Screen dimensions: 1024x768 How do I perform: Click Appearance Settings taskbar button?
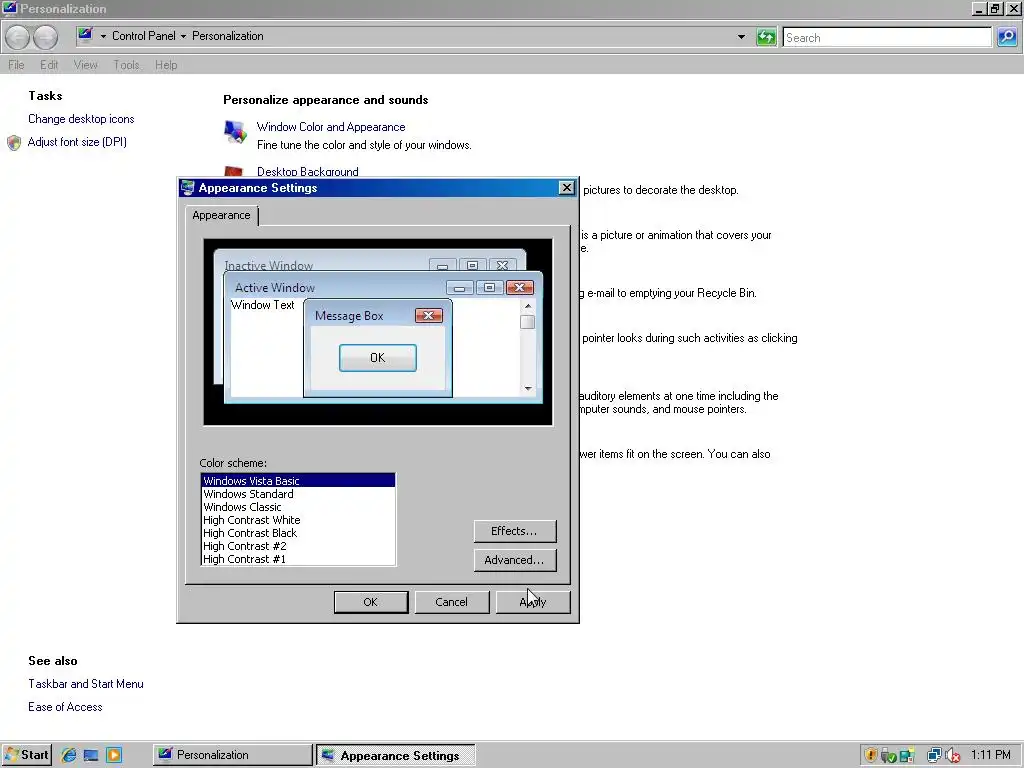pos(396,756)
